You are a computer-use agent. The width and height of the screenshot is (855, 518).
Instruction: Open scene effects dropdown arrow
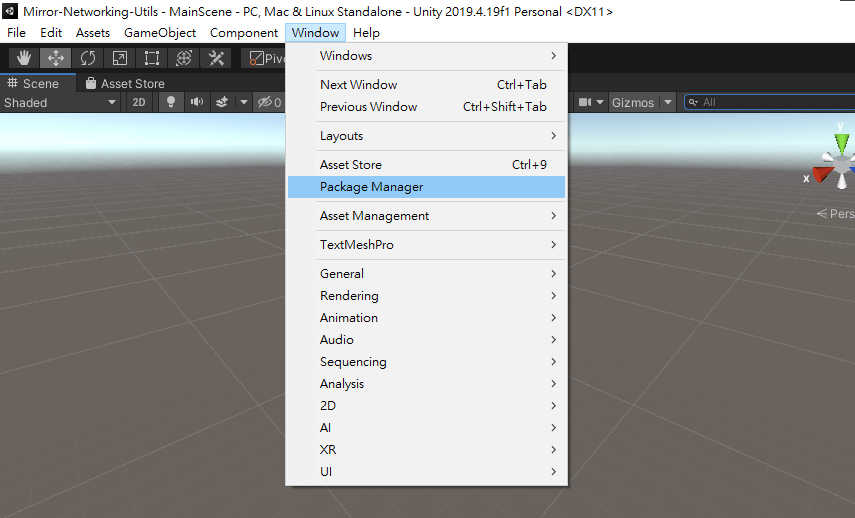click(244, 103)
